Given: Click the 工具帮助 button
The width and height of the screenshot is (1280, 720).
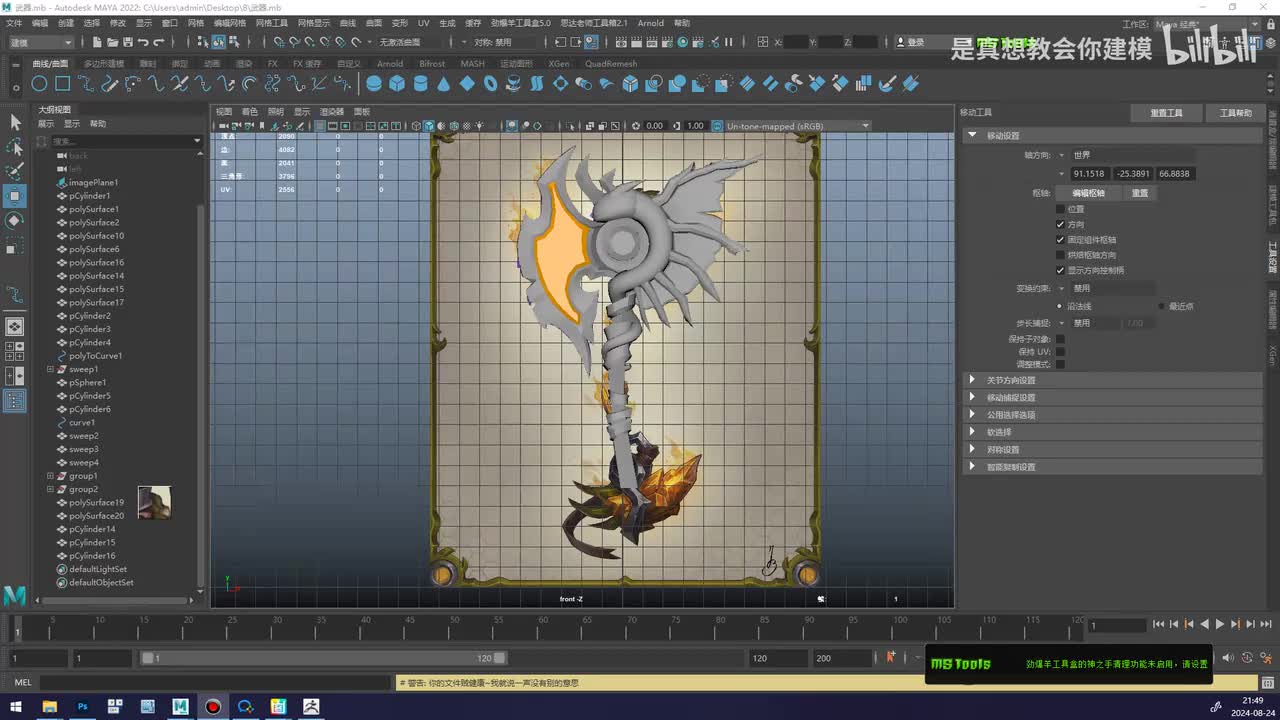Looking at the screenshot, I should tap(1236, 113).
